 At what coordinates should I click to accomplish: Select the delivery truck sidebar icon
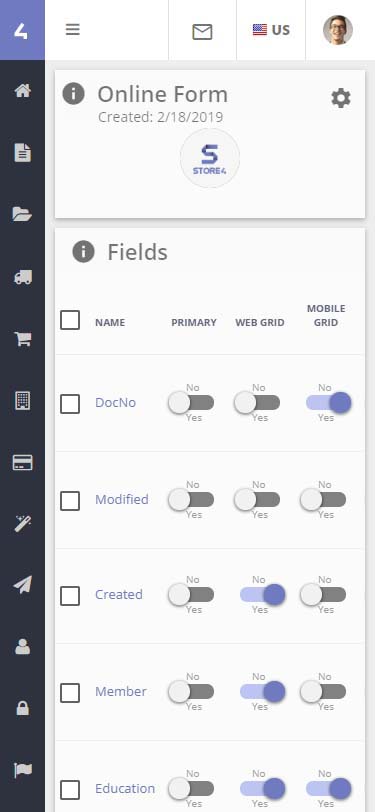tap(22, 277)
